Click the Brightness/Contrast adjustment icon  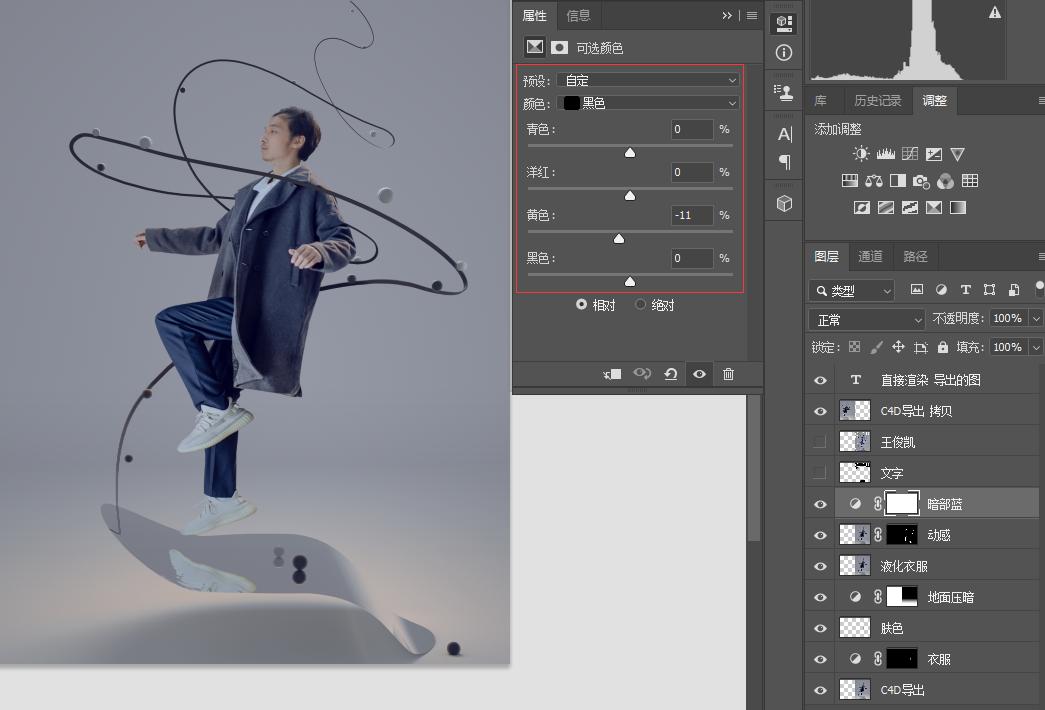click(861, 154)
